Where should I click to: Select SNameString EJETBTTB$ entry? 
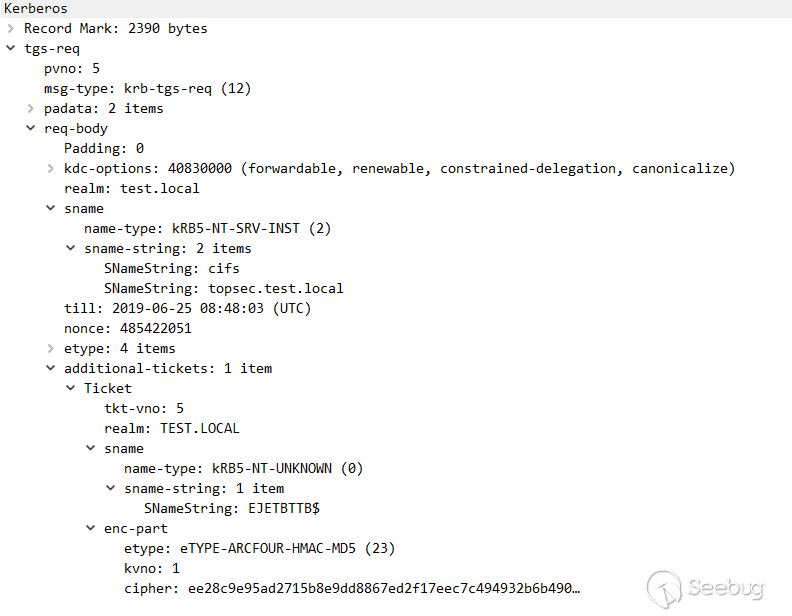[x=231, y=508]
